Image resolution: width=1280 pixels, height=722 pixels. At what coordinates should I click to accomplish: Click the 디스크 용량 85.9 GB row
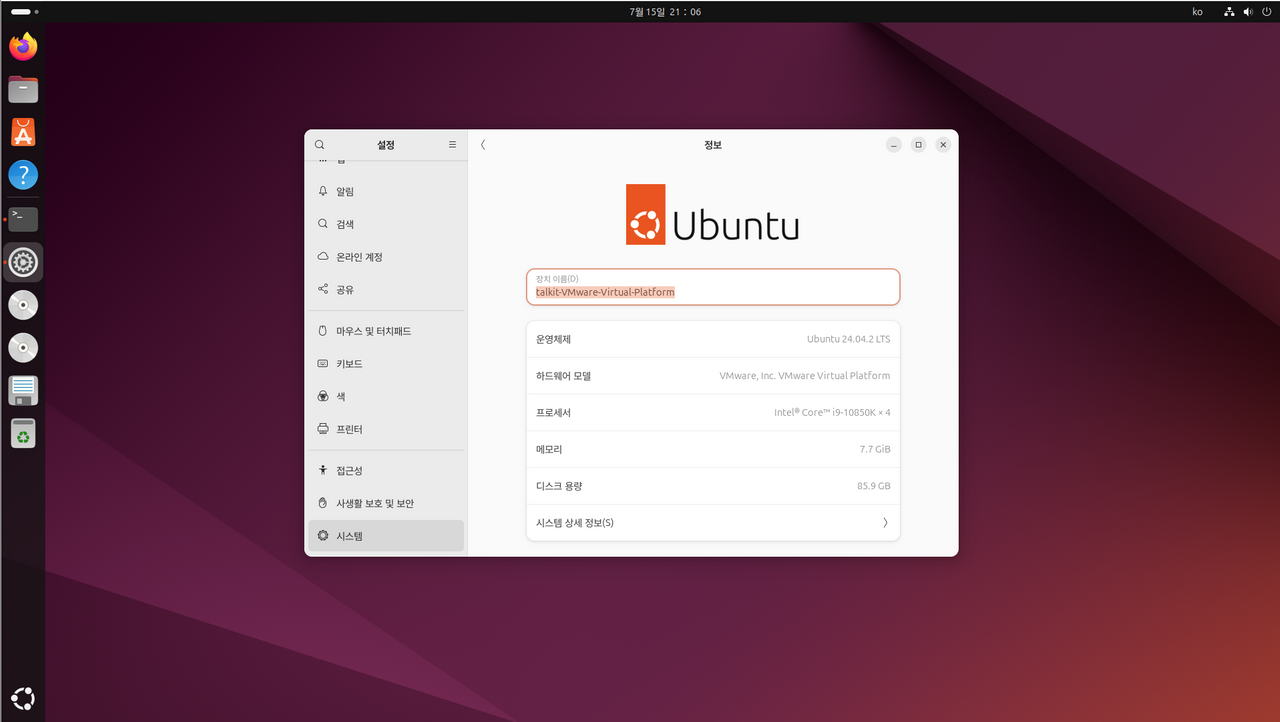(713, 486)
